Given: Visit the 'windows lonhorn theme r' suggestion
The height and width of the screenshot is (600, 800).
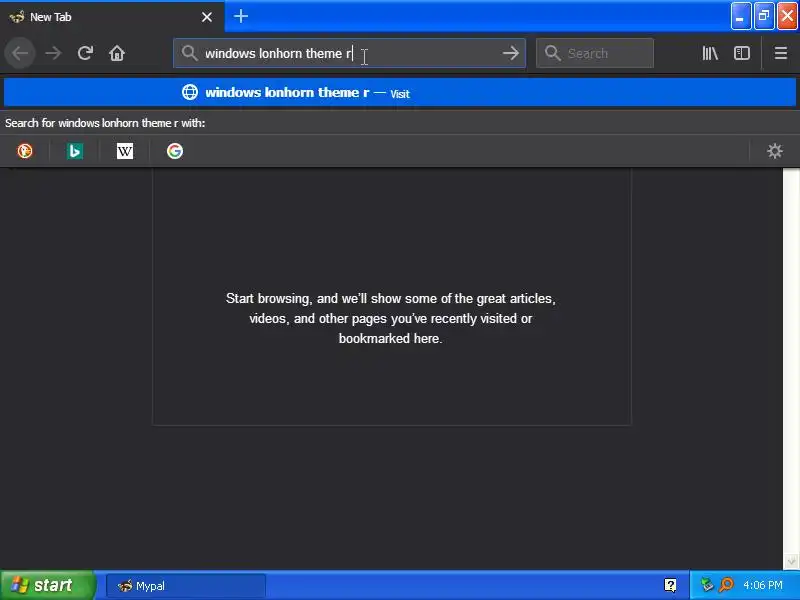Looking at the screenshot, I should tap(399, 93).
